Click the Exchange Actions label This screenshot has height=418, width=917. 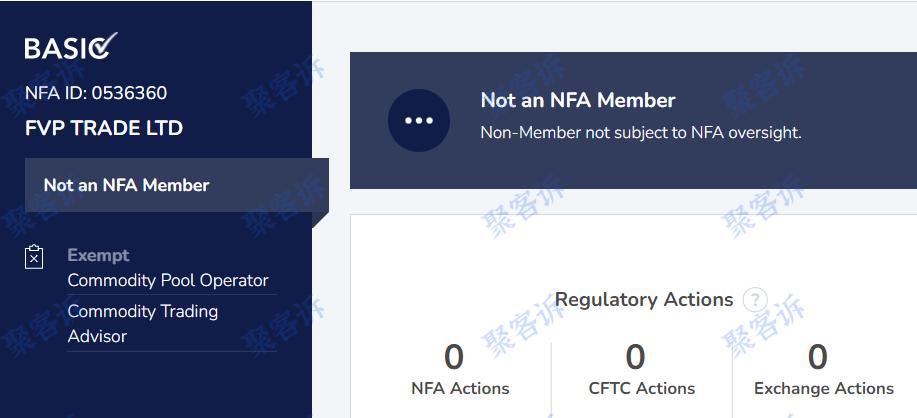823,388
